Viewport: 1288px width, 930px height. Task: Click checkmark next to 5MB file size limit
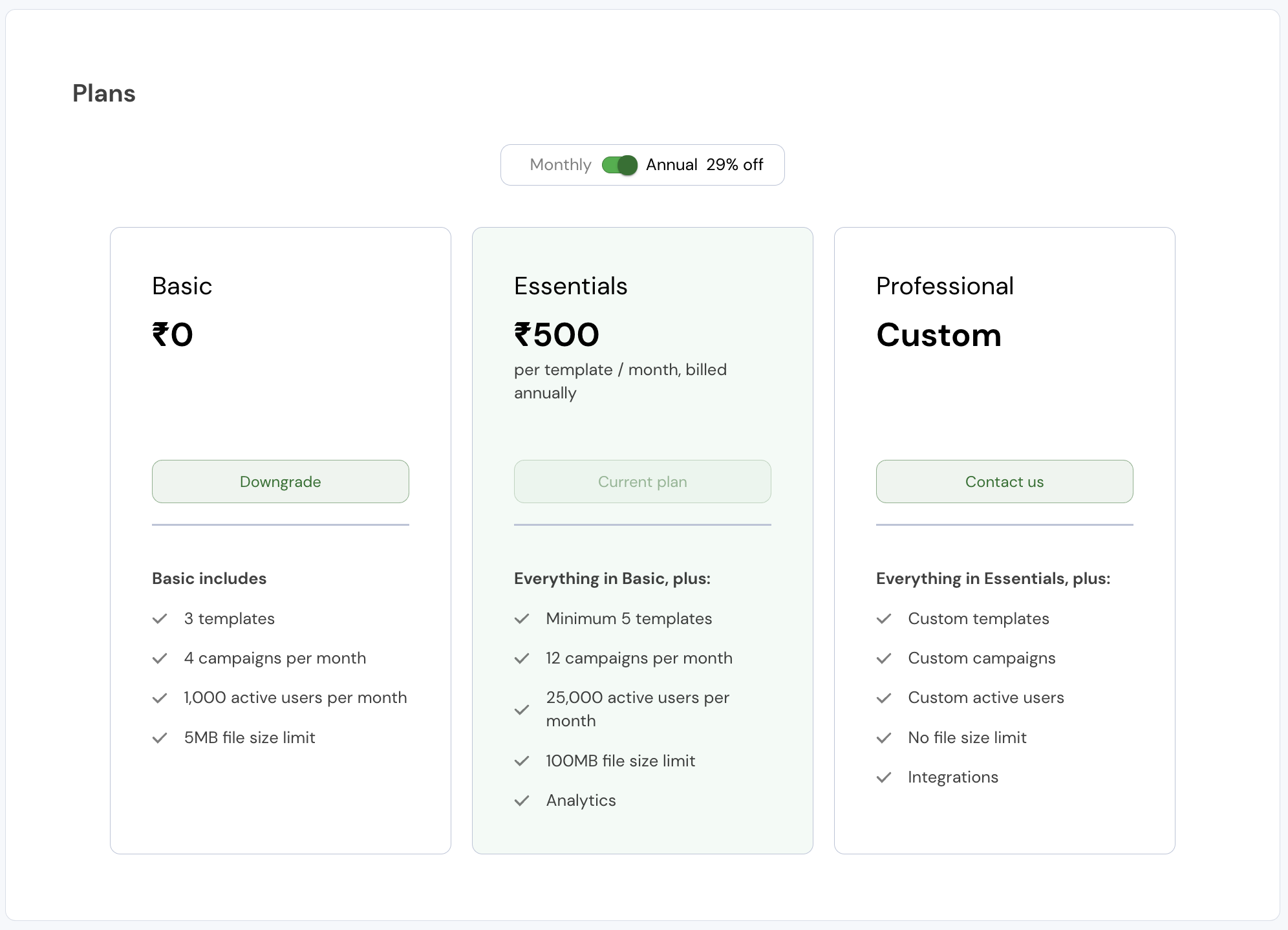(160, 738)
